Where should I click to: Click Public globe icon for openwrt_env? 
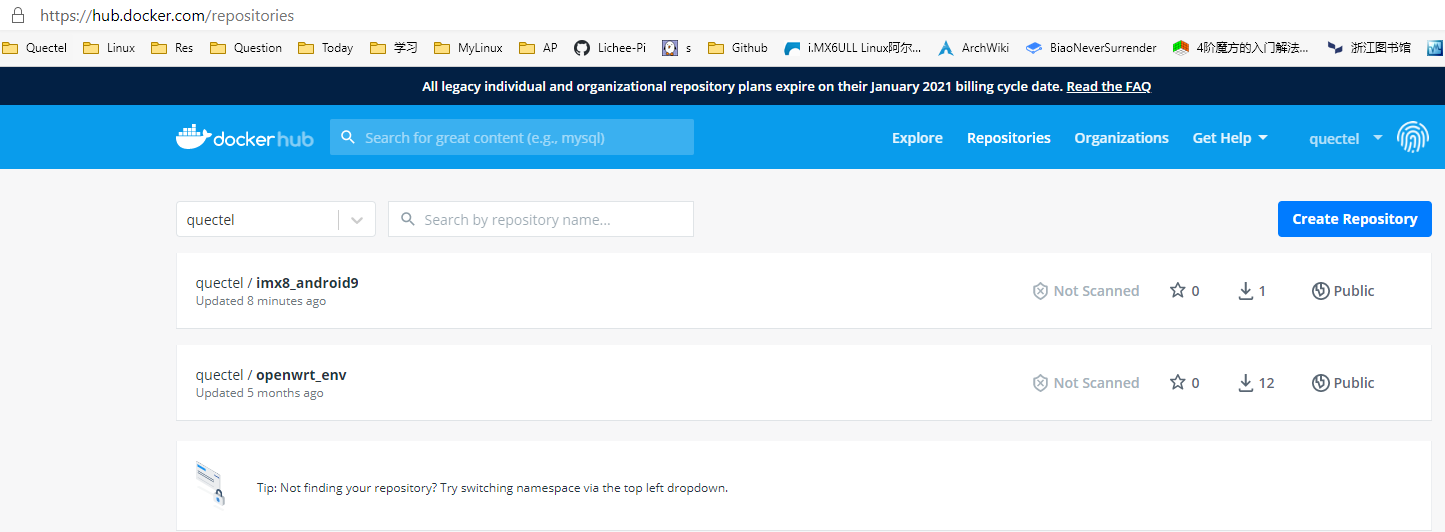tap(1320, 383)
